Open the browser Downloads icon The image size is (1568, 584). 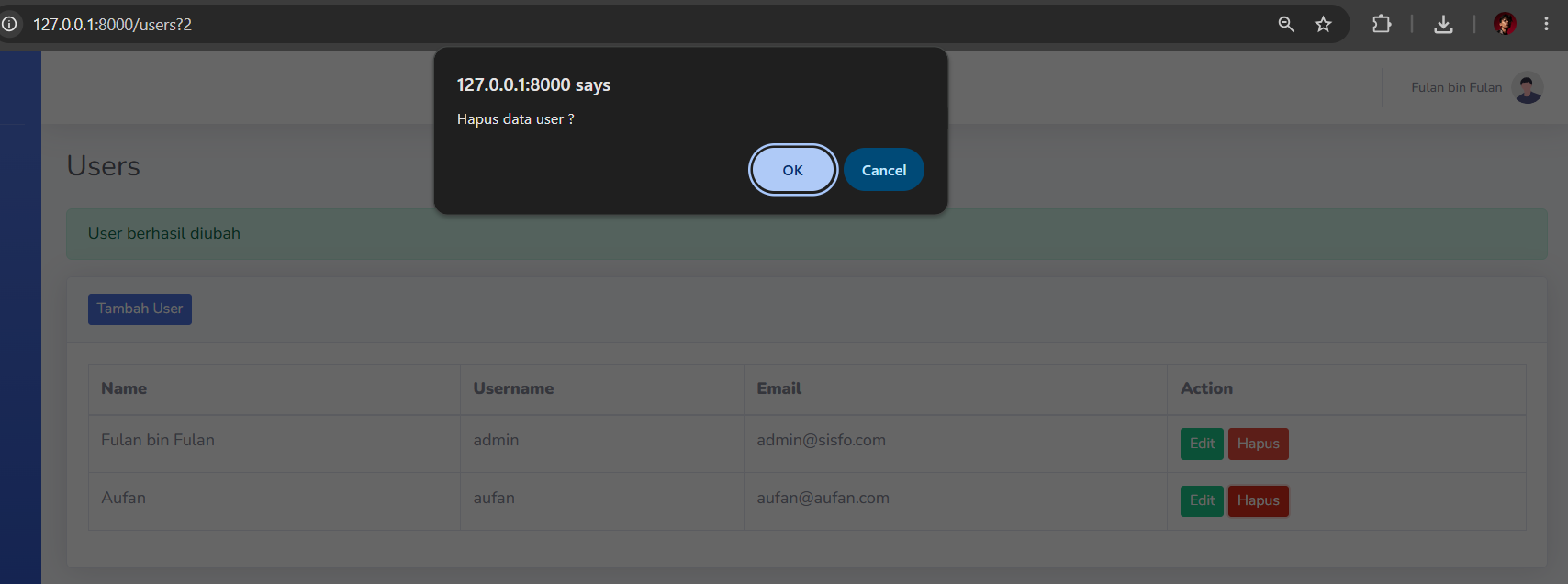pos(1443,24)
